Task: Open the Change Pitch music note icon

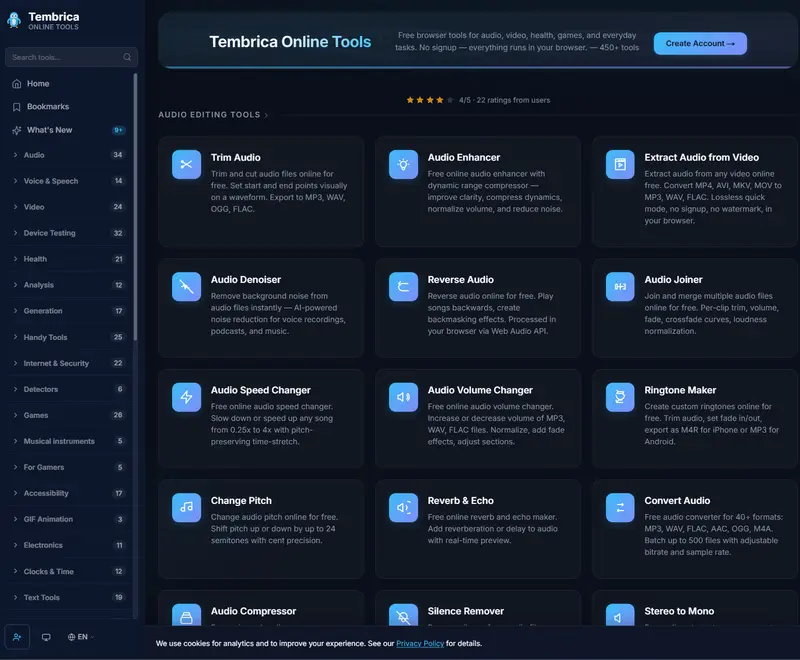Action: [x=186, y=507]
